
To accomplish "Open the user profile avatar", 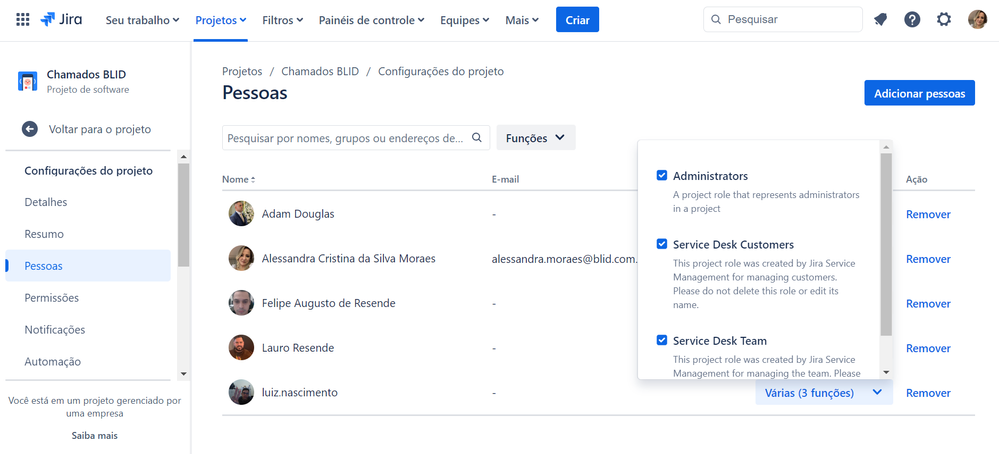I will tap(977, 20).
